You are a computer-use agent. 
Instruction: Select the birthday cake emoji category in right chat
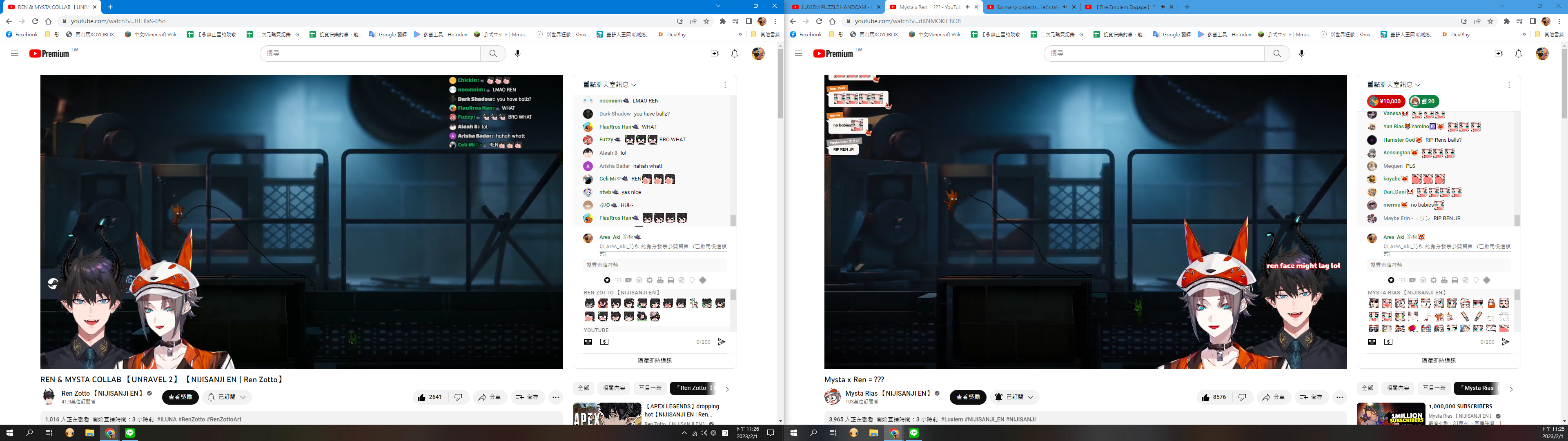(x=1444, y=280)
